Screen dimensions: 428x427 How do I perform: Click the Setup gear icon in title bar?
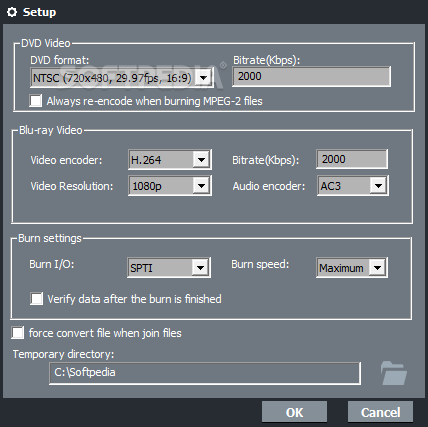(12, 12)
